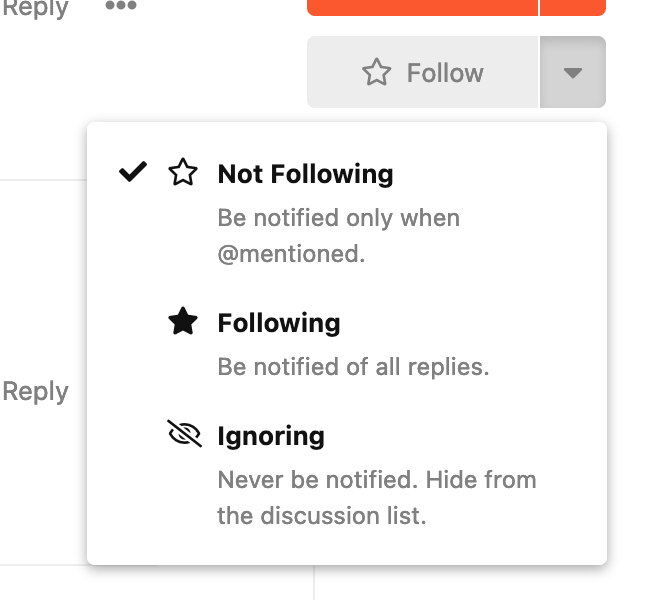Click the '@mentioned.' line of text
Image resolution: width=668 pixels, height=610 pixels.
[291, 254]
